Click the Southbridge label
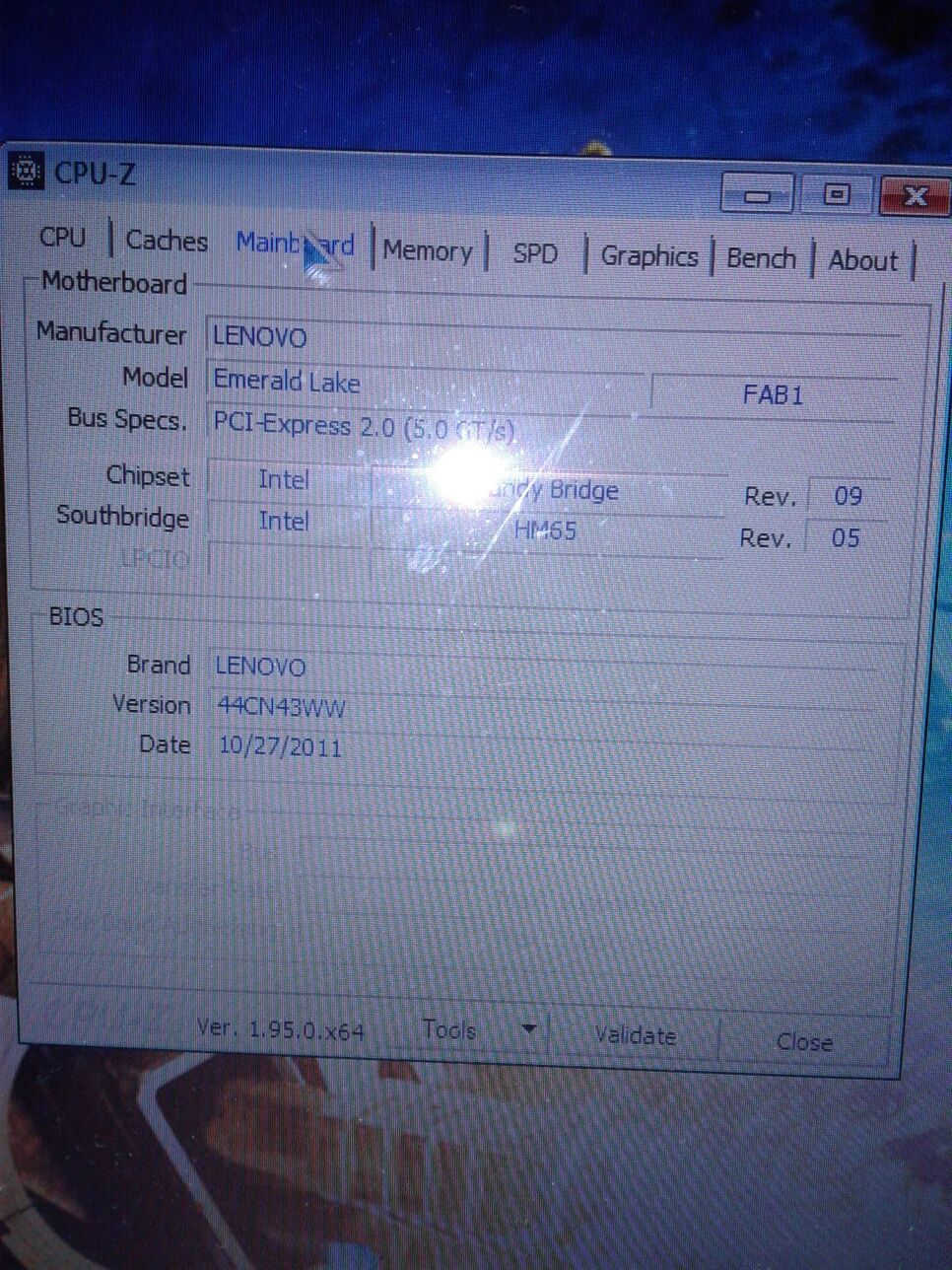Screen dimensions: 952x1270 122,517
